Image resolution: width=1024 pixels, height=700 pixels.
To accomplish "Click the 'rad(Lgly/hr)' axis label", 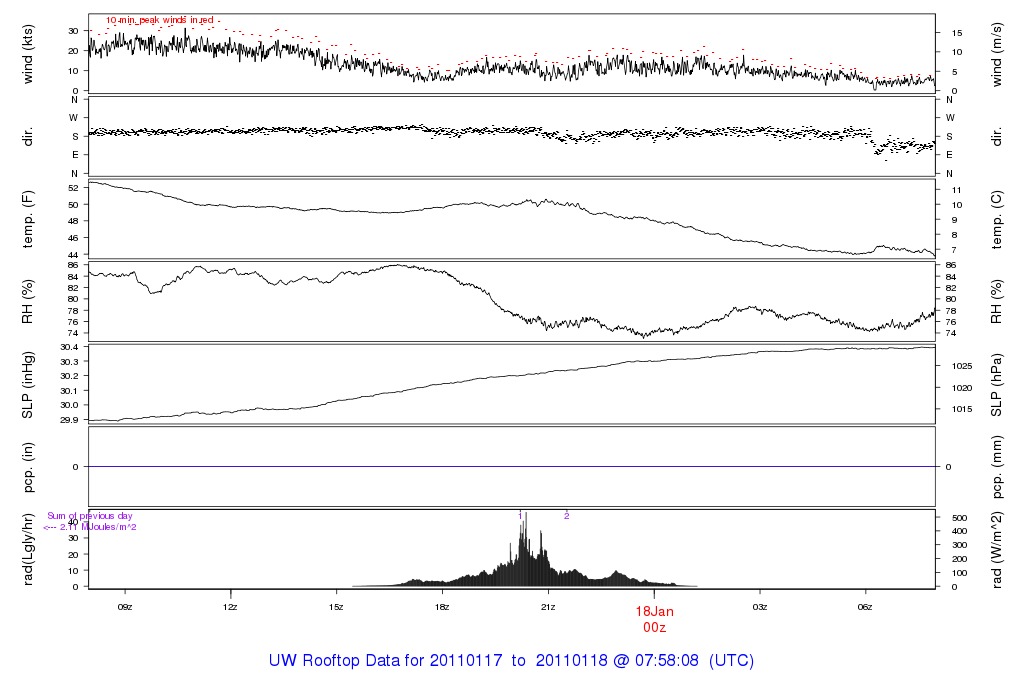I will (27, 549).
